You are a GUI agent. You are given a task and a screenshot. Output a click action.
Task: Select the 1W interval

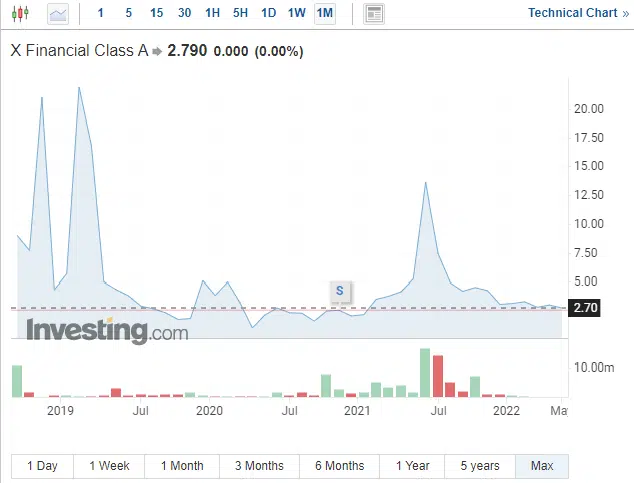[x=296, y=13]
